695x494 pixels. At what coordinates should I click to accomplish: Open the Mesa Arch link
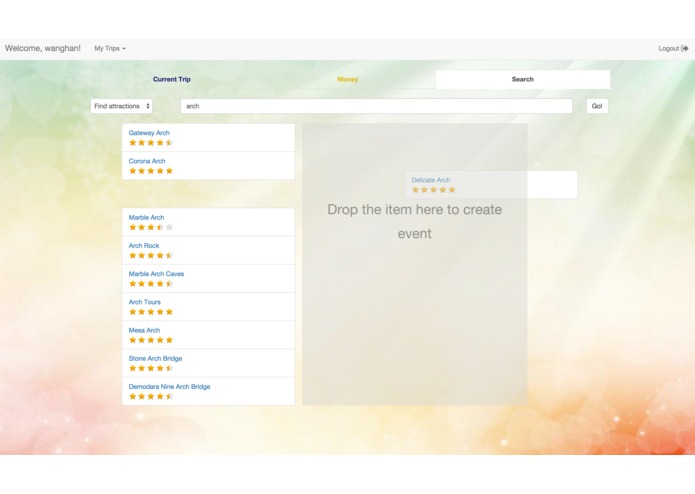(x=144, y=330)
